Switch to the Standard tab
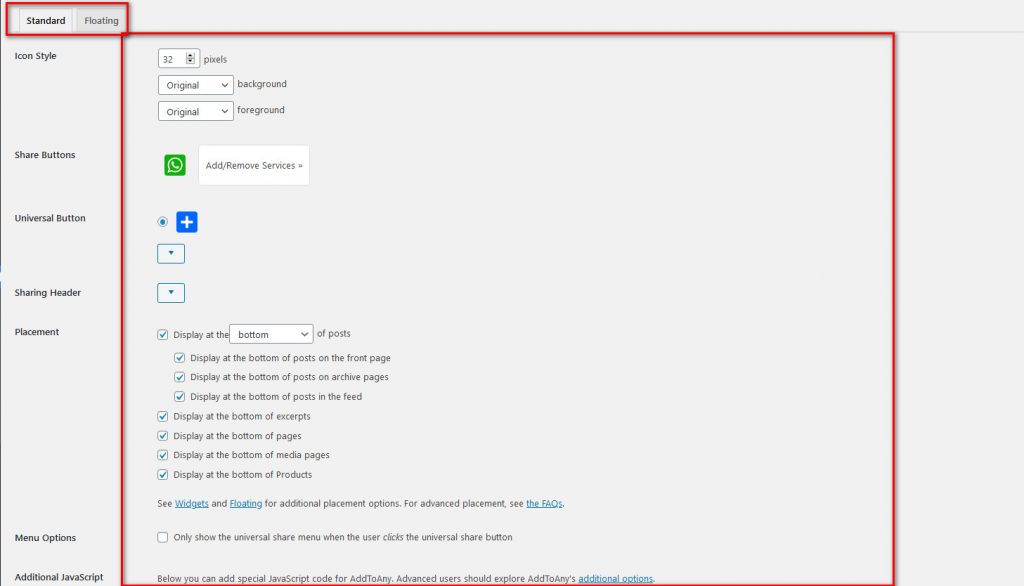Screen dimensions: 1024x586 pos(46,20)
